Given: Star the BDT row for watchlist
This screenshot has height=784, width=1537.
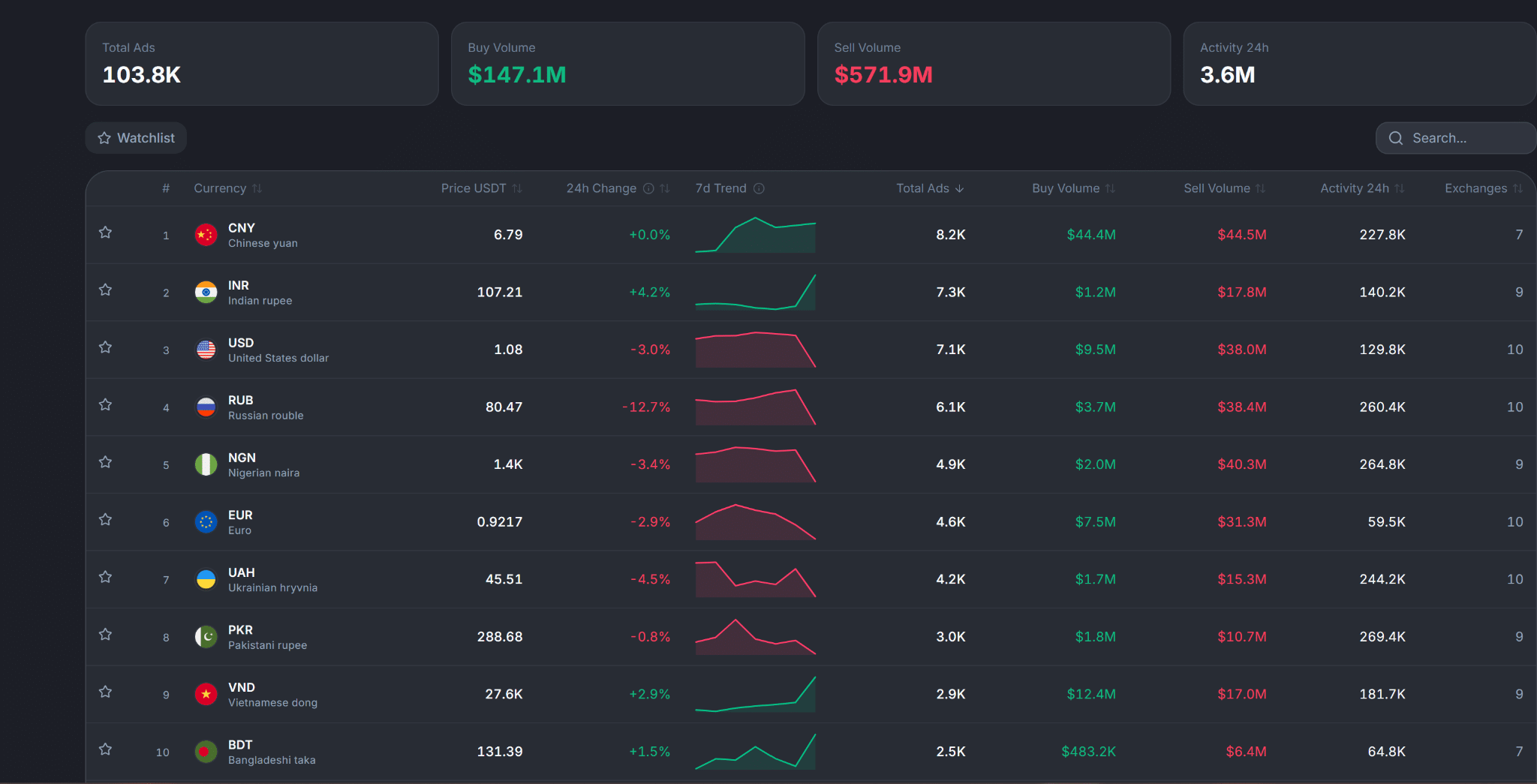Looking at the screenshot, I should pyautogui.click(x=106, y=749).
